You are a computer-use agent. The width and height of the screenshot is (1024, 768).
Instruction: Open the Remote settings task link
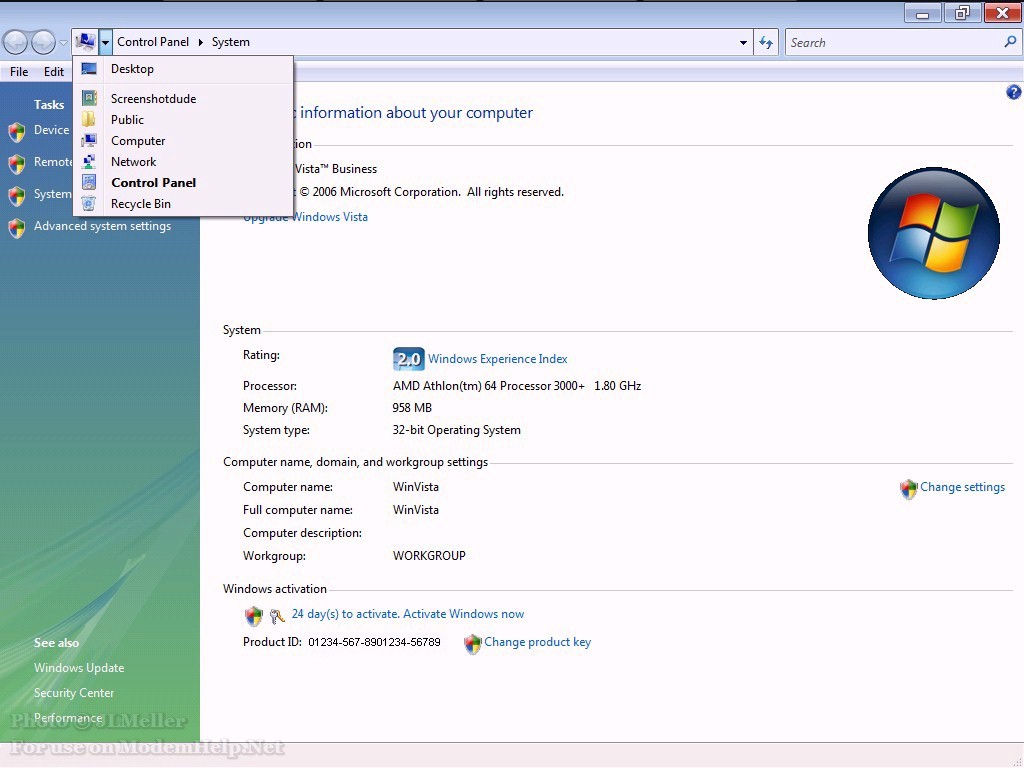[x=53, y=161]
